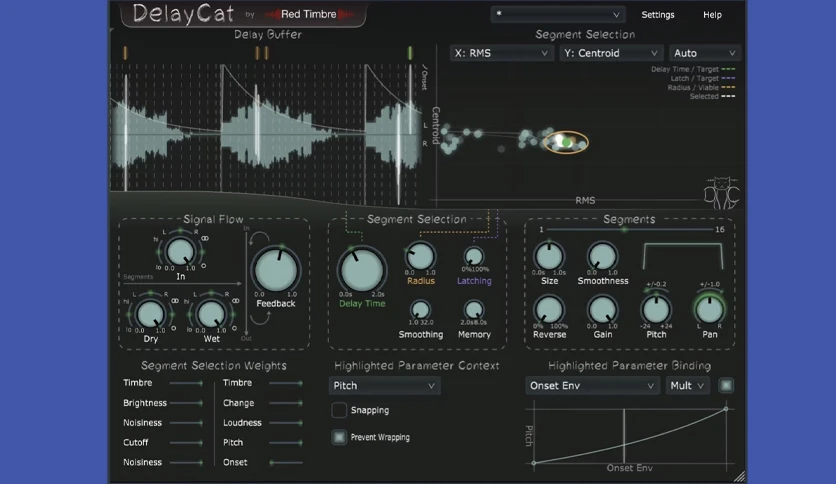Image resolution: width=836 pixels, height=484 pixels.
Task: Select the single-circle mono icon beside the Dry knob
Action: point(173,329)
